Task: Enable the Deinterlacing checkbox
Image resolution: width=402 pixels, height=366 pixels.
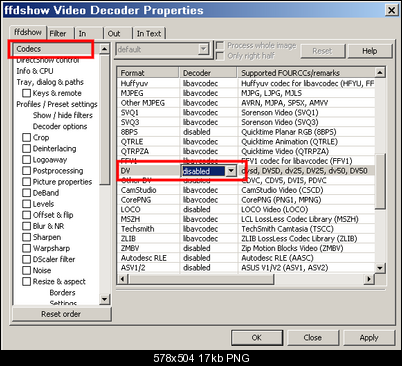Action: pos(26,148)
